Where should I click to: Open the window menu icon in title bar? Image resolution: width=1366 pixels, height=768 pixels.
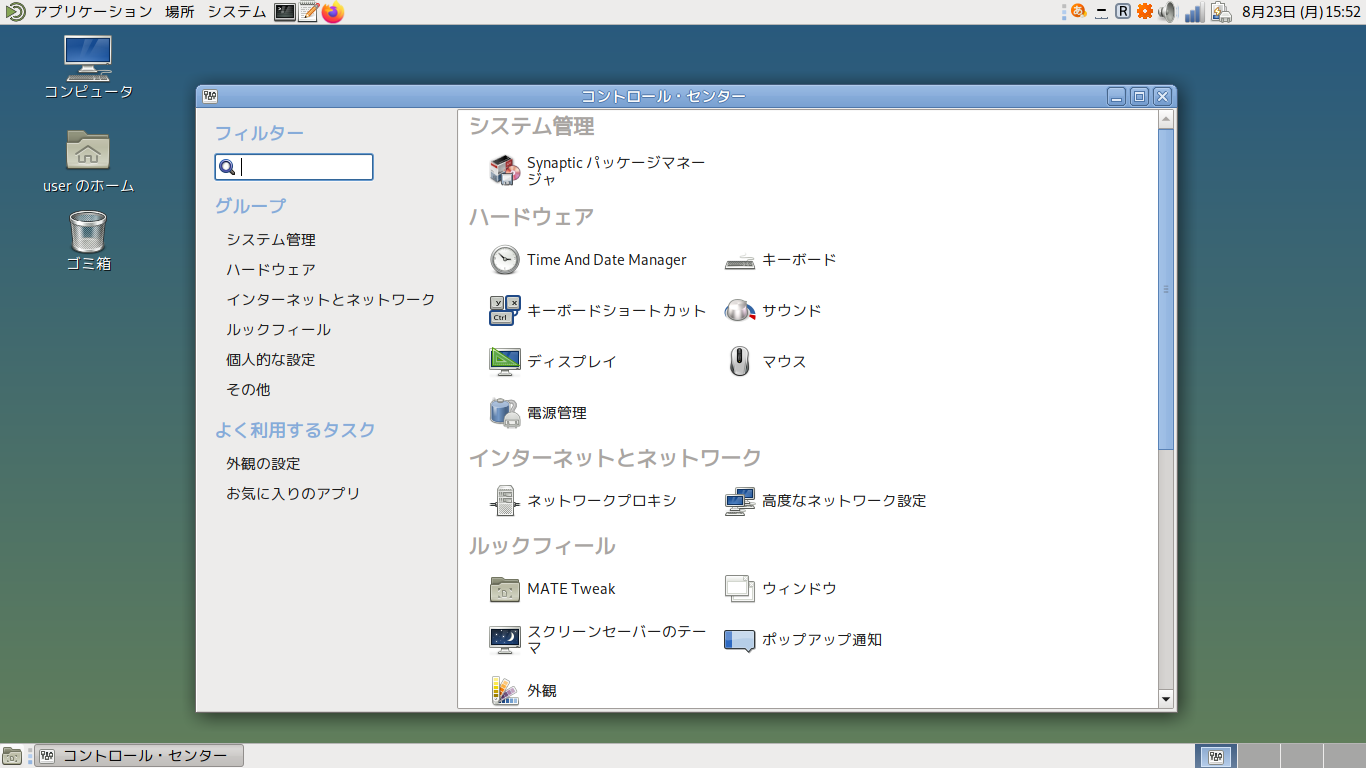(x=210, y=96)
